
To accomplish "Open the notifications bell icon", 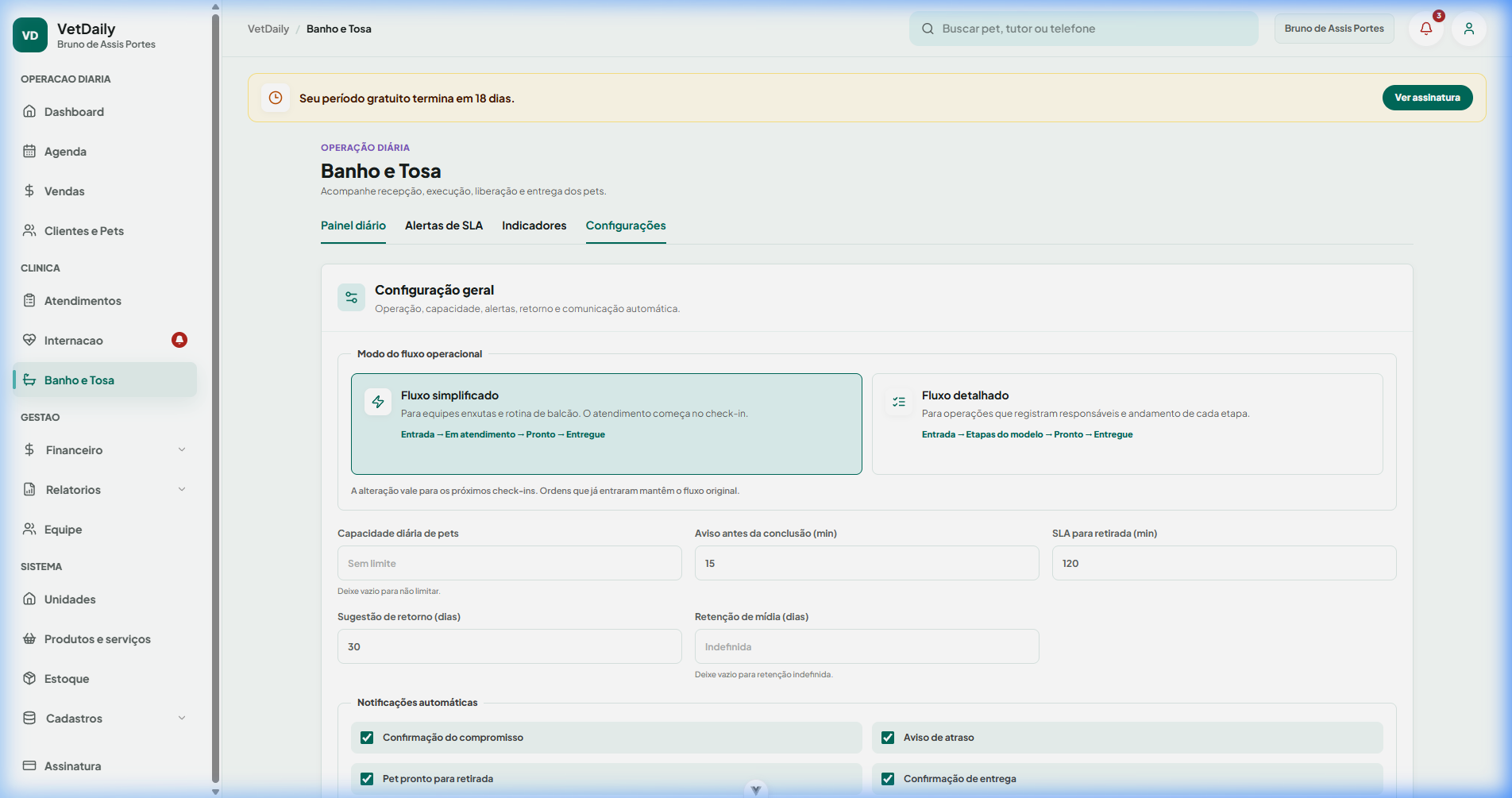I will click(1426, 29).
